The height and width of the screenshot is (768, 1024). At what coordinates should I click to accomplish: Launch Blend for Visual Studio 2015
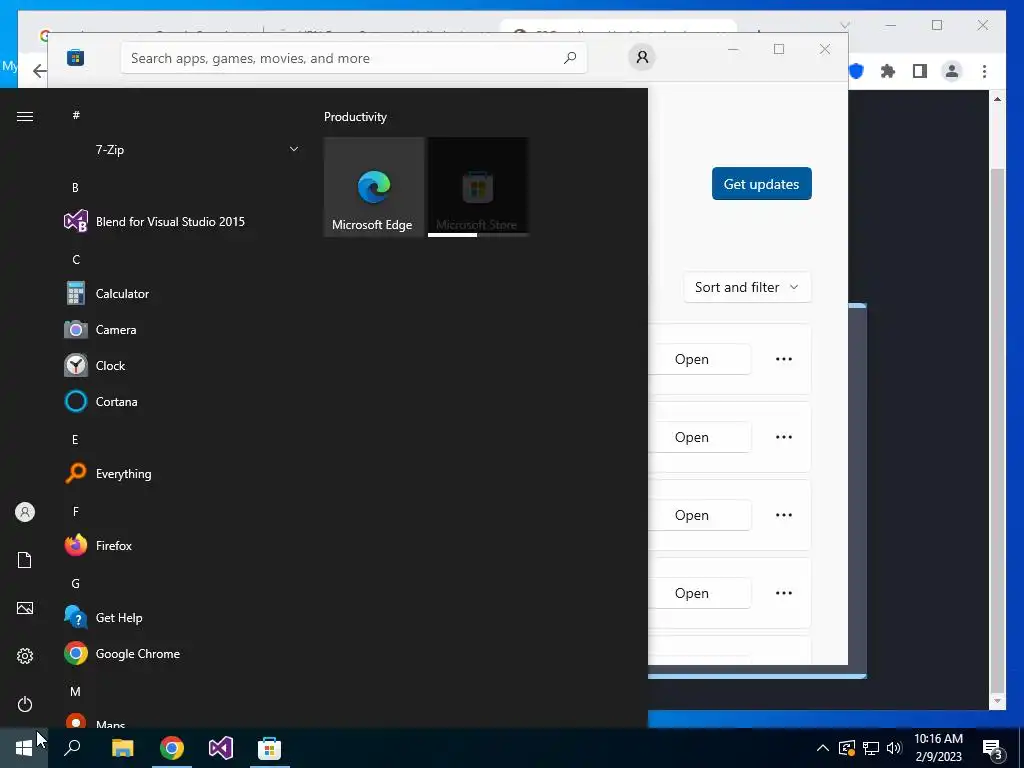click(x=155, y=221)
